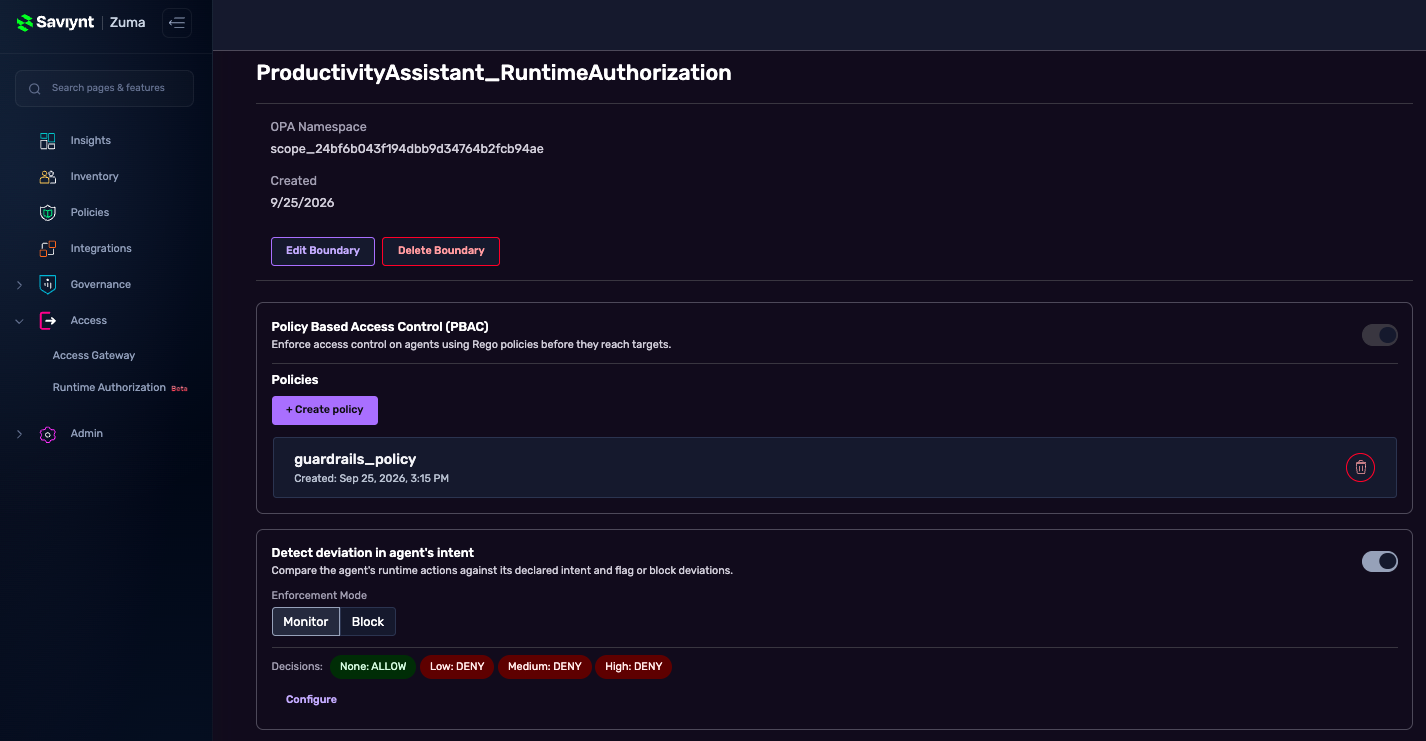Toggle the Detect deviation in agent's intent switch

1380,562
